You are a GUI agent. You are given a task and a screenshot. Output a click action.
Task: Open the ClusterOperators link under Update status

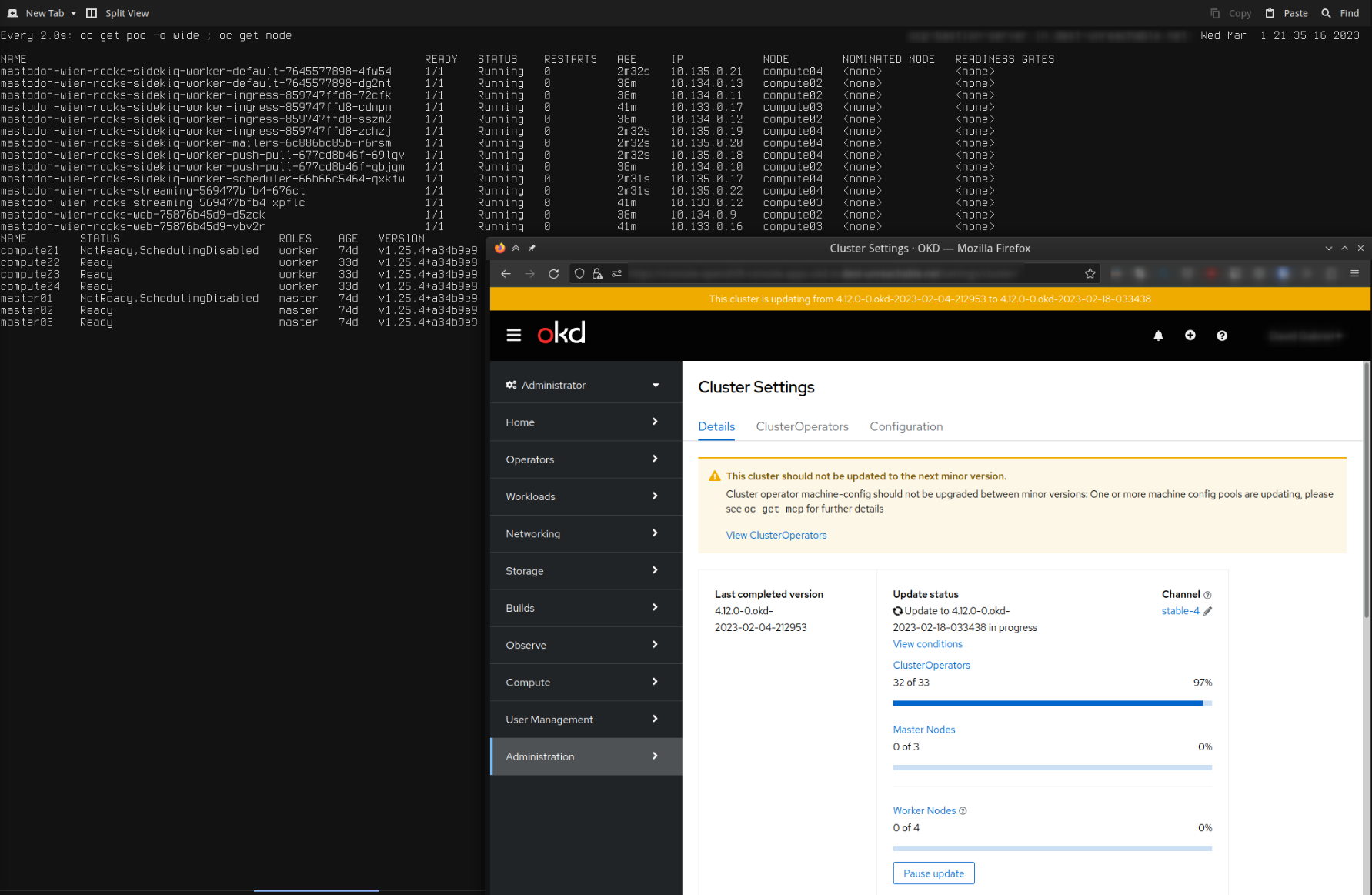pyautogui.click(x=931, y=666)
